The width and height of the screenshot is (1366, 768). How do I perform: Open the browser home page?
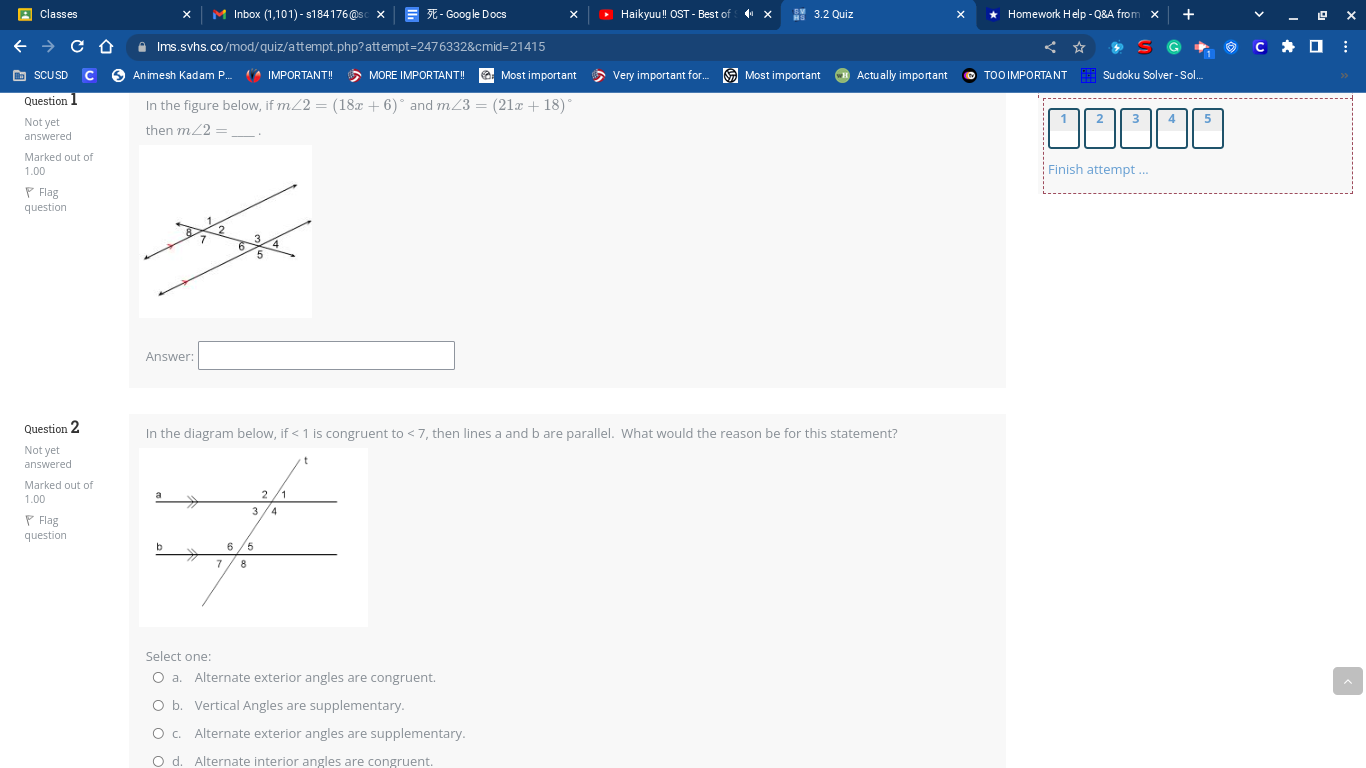click(x=106, y=47)
